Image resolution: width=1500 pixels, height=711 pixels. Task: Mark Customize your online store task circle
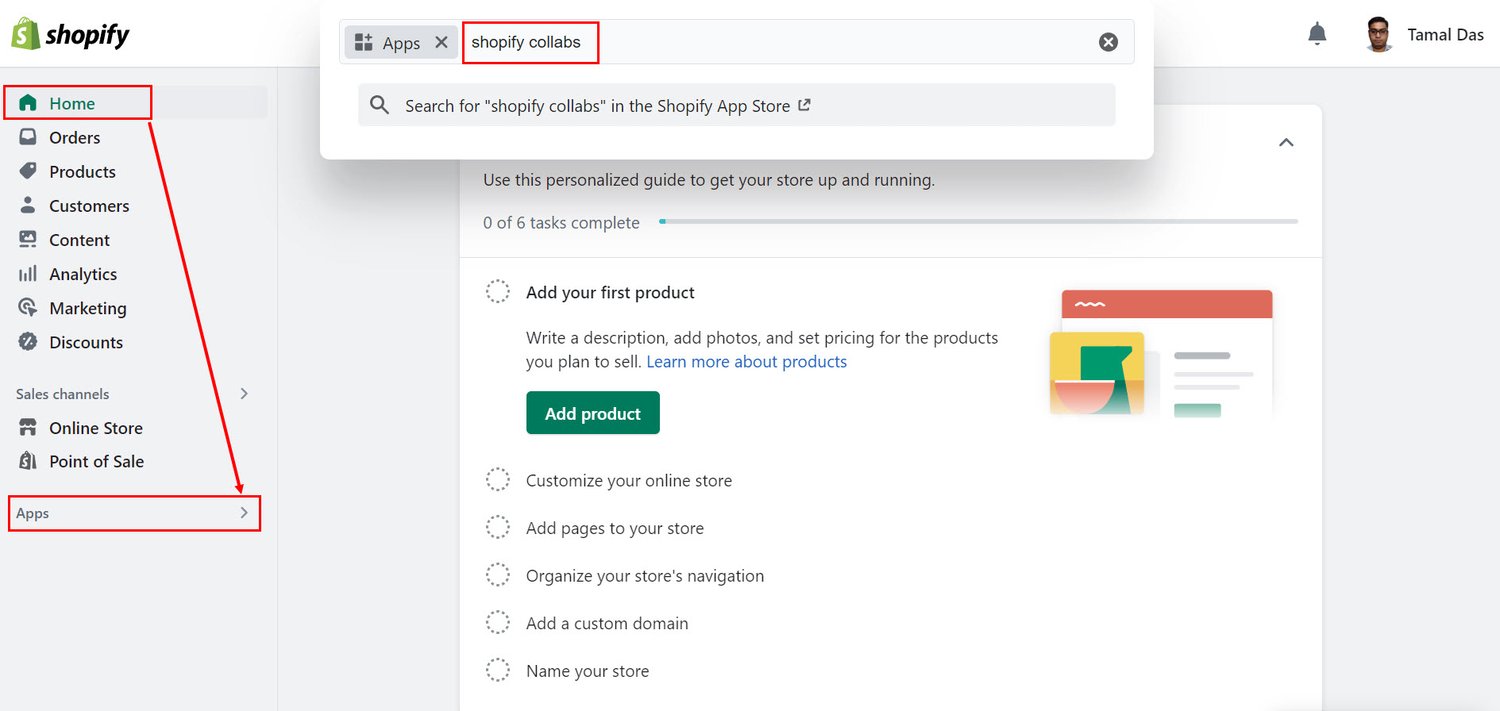[498, 480]
